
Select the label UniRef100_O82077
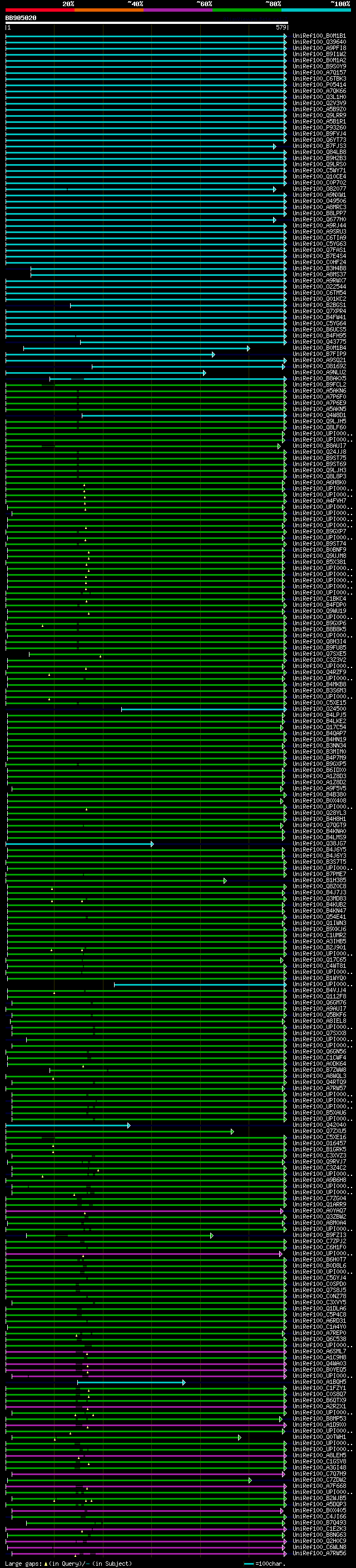(x=319, y=189)
